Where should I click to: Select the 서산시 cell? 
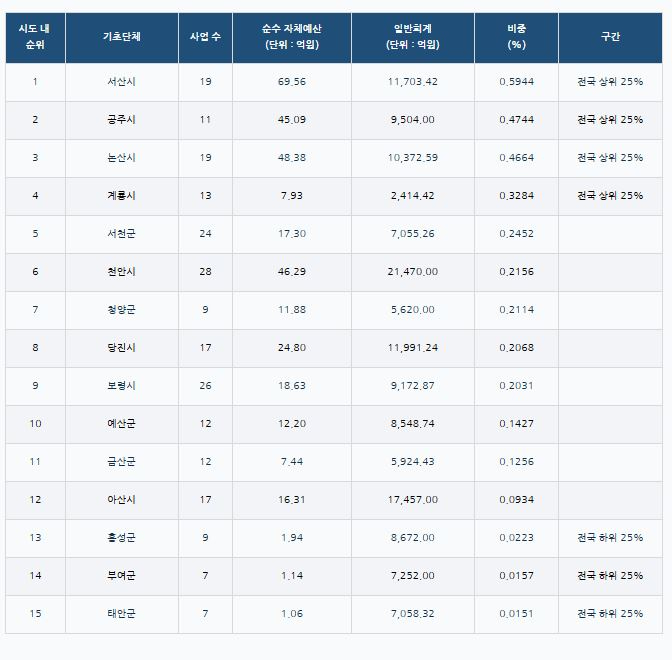pyautogui.click(x=122, y=82)
